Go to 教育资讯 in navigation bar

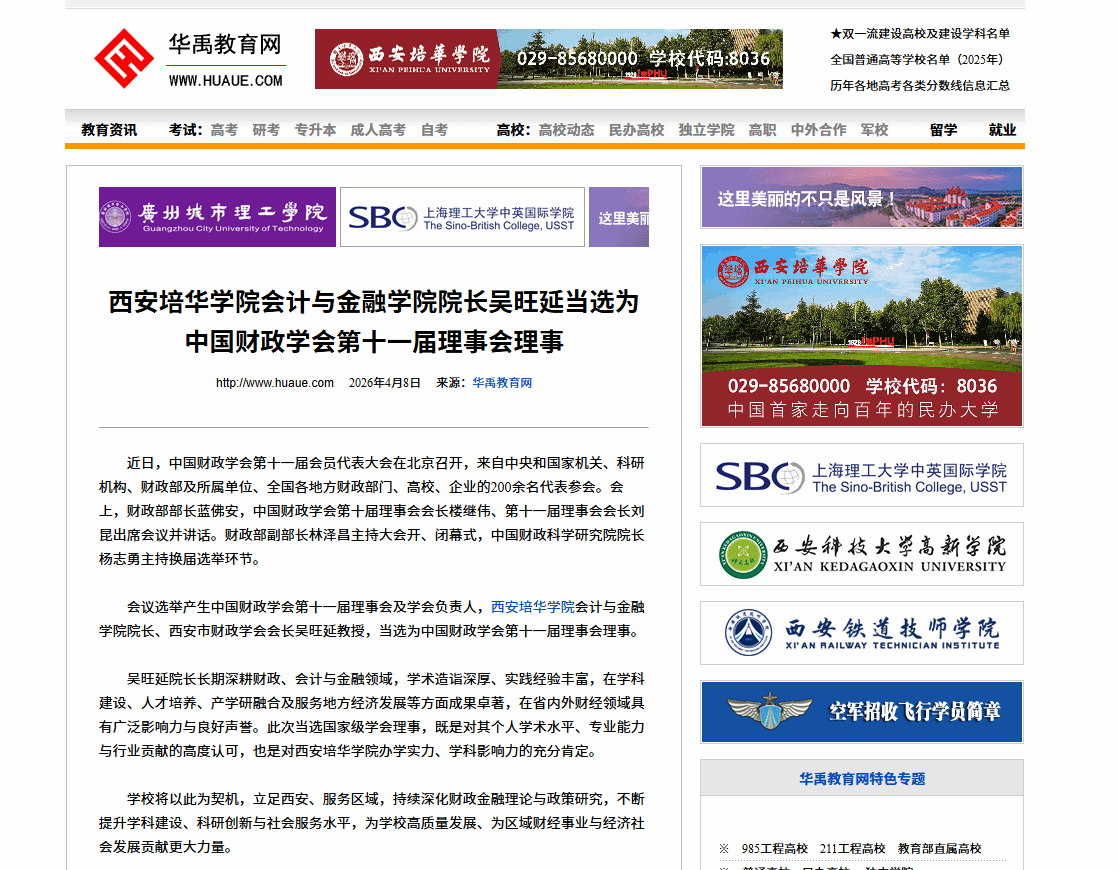coord(109,130)
